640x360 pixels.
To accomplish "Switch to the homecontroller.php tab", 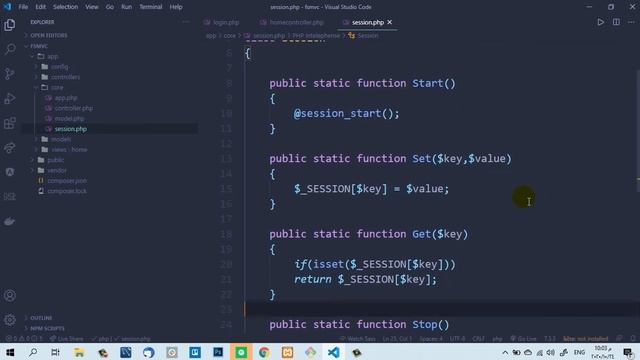I will (292, 22).
